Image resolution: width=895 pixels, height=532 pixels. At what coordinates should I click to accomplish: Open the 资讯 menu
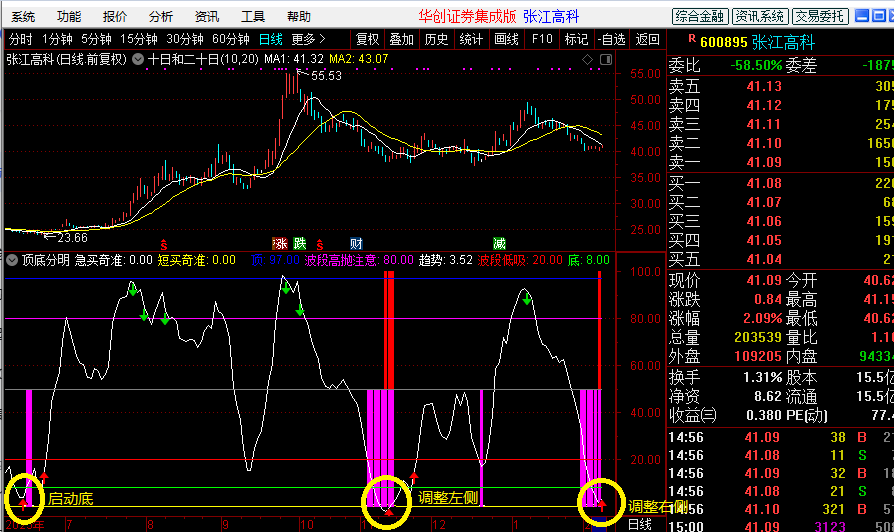(207, 17)
